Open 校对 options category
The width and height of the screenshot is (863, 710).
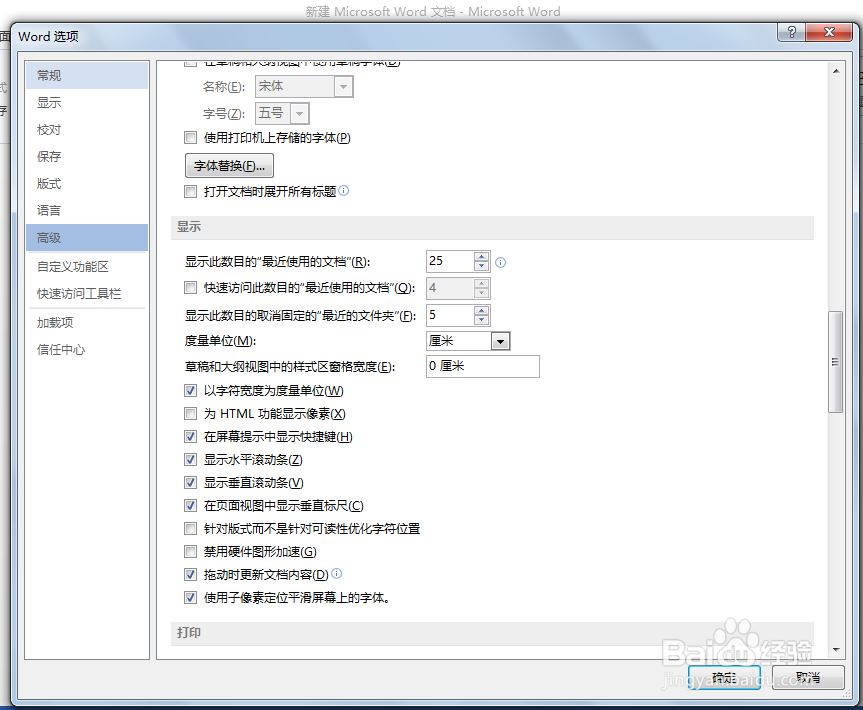point(87,130)
